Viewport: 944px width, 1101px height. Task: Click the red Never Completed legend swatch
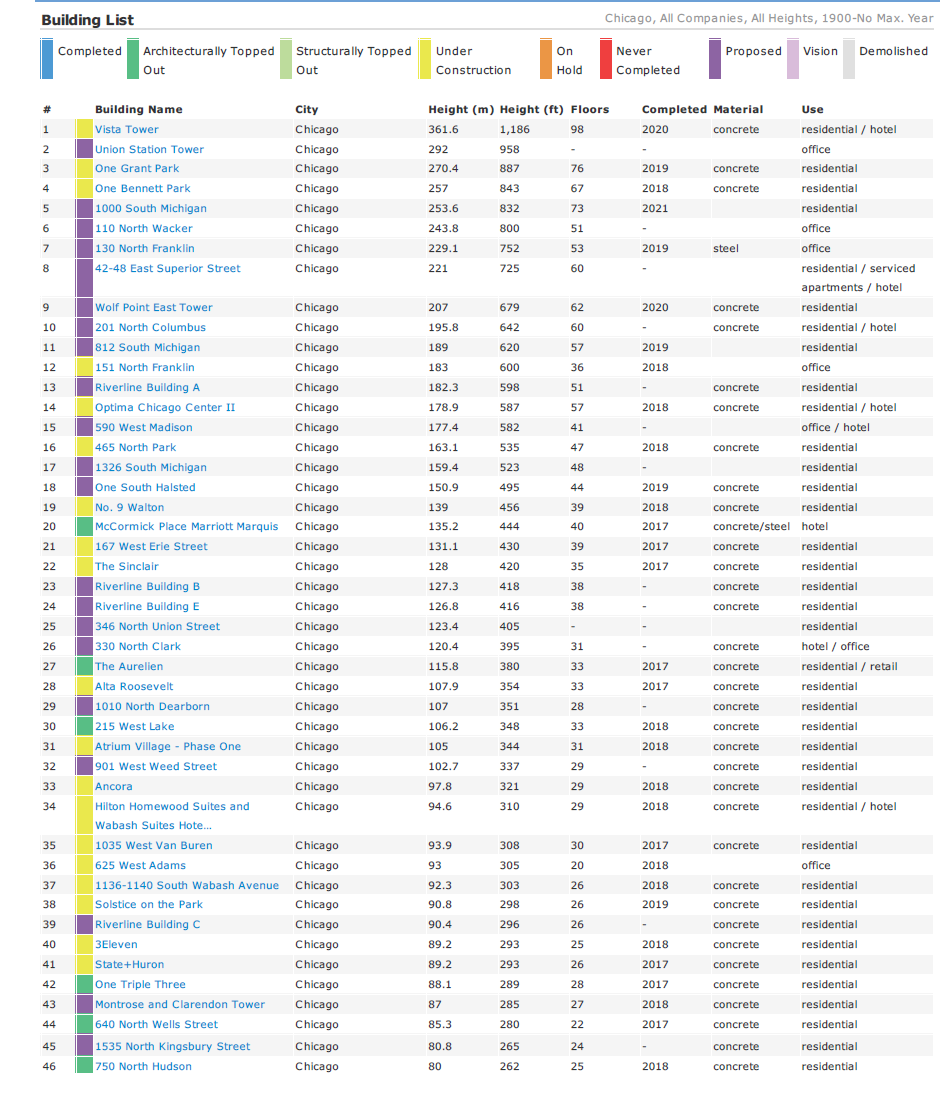pos(605,59)
